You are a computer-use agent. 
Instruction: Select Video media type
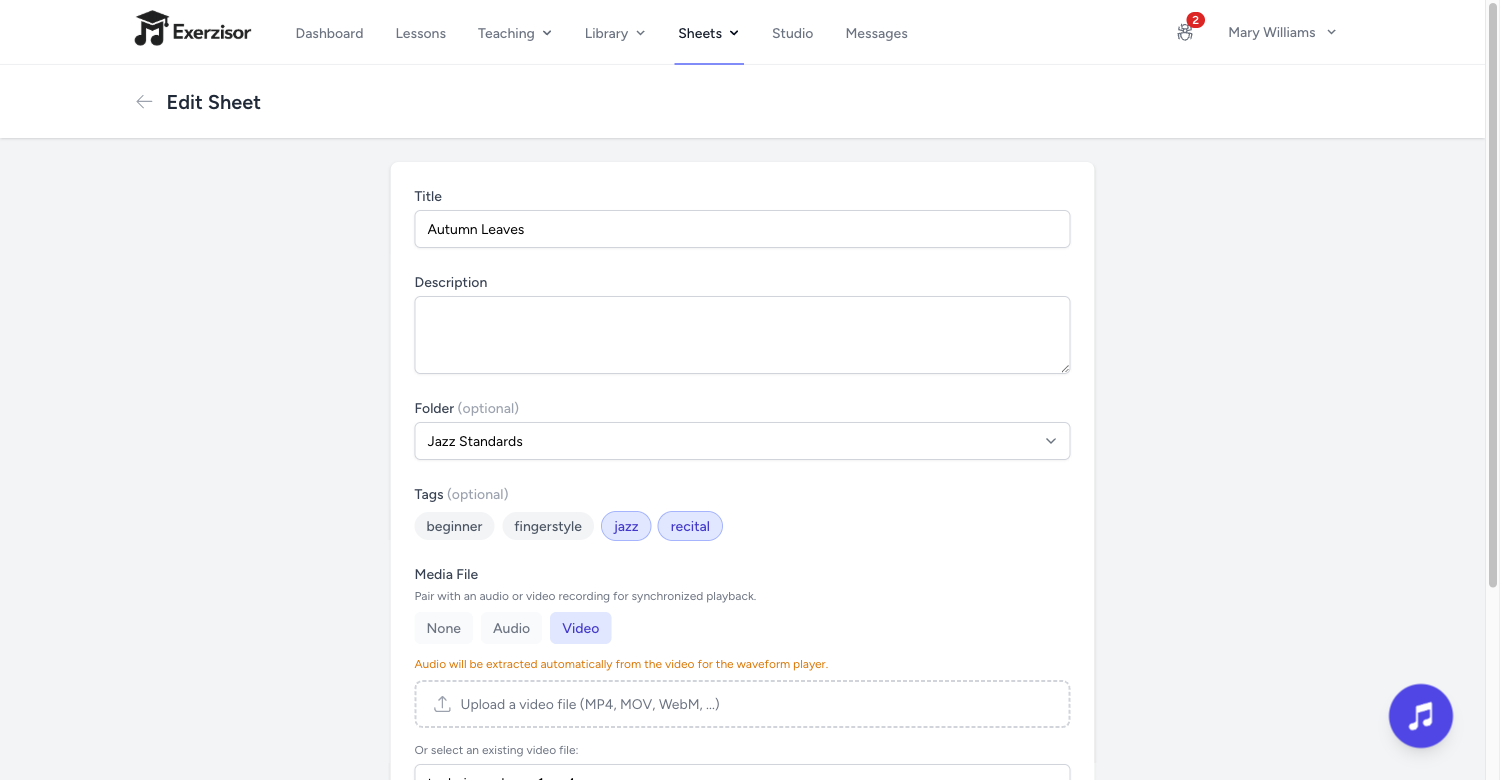580,628
